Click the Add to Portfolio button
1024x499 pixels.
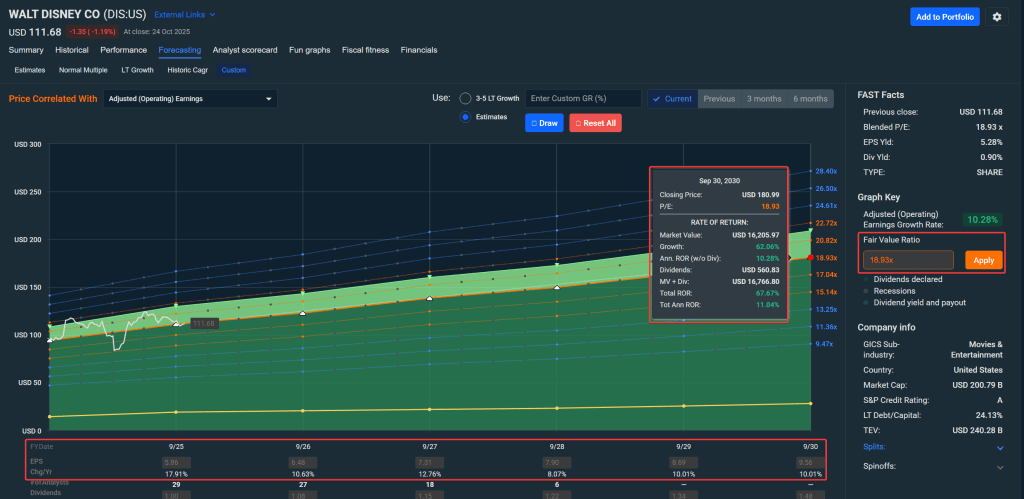pos(944,17)
